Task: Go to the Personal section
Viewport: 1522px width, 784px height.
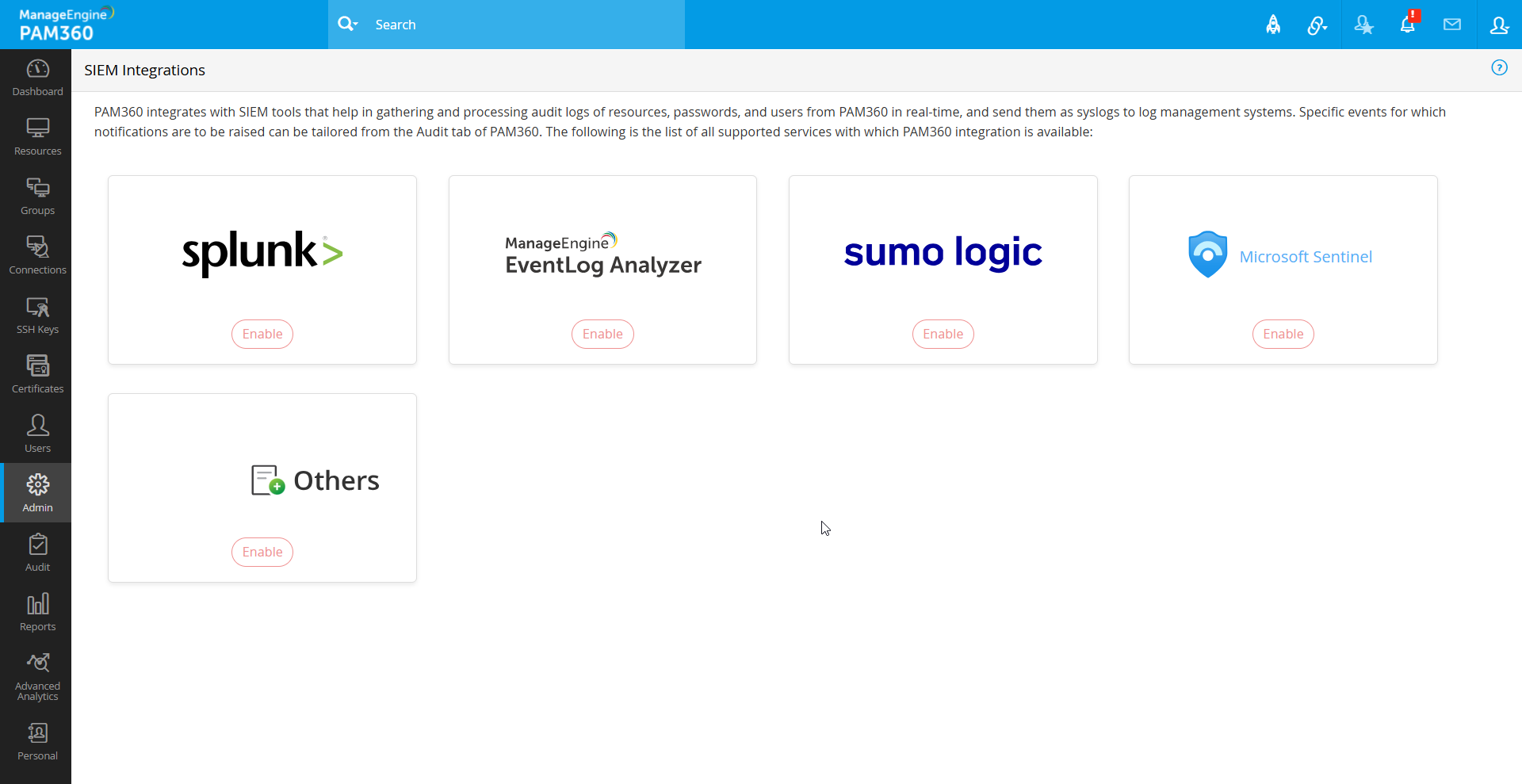Action: tap(37, 742)
